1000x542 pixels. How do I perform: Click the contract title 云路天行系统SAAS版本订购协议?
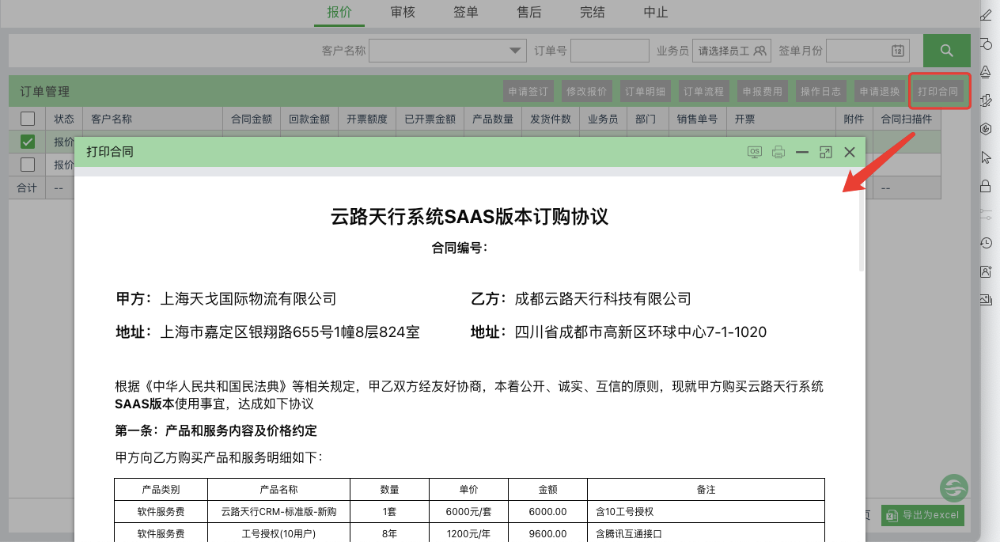[469, 217]
